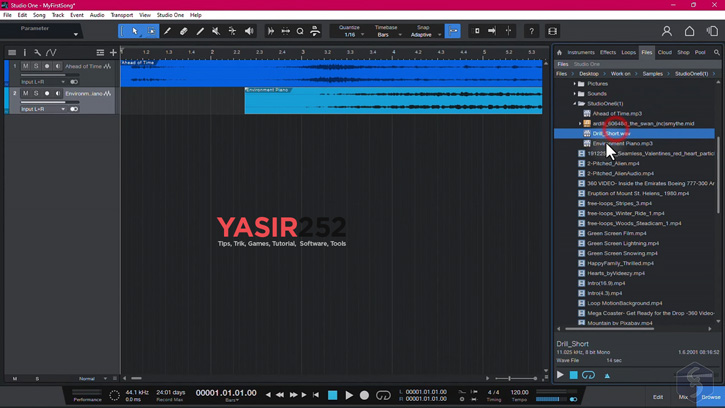
Task: Click the Play button in transport
Action: (349, 395)
